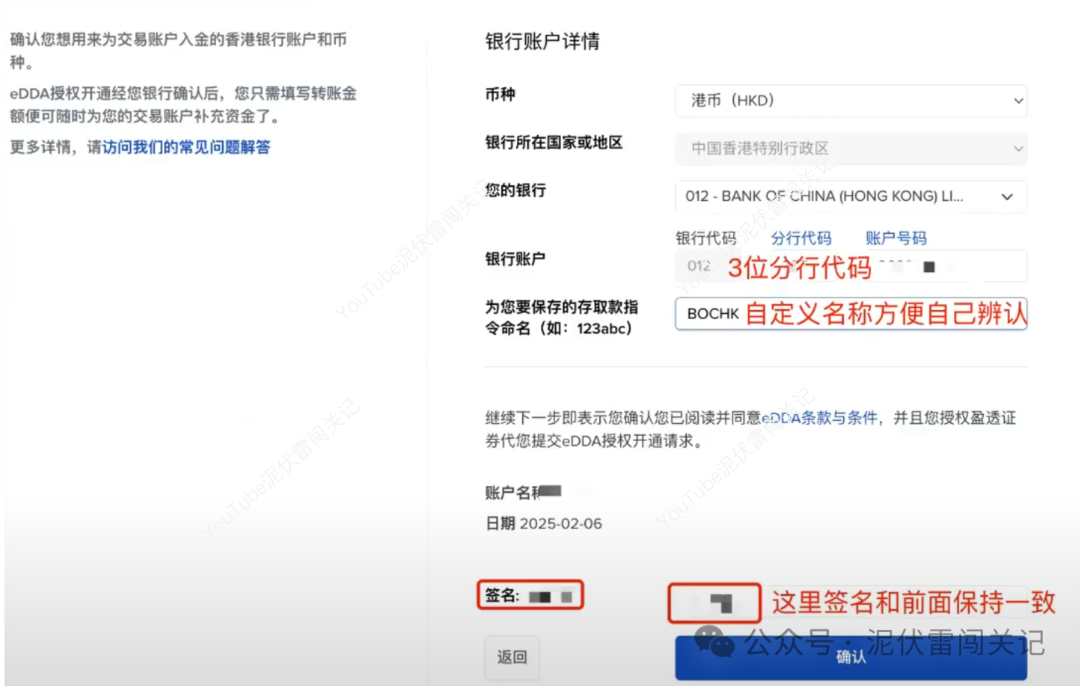This screenshot has width=1080, height=686.
Task: Click the chevron on the HKD currency selector
Action: tap(1019, 100)
